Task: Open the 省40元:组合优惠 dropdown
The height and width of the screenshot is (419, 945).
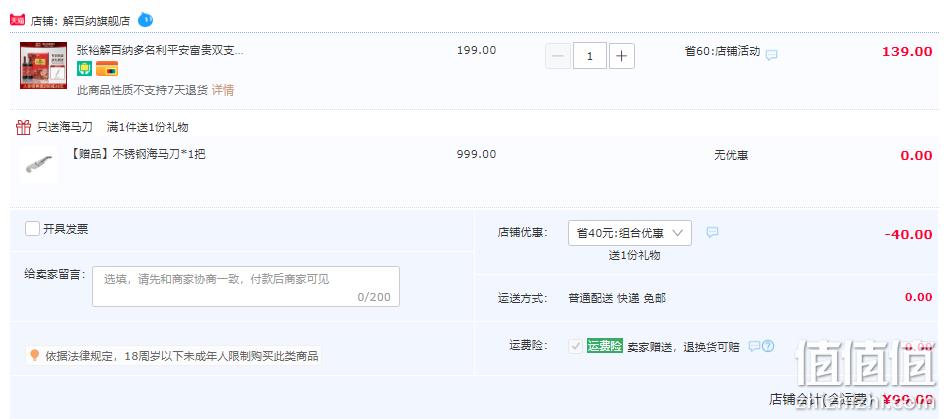Action: pos(630,233)
